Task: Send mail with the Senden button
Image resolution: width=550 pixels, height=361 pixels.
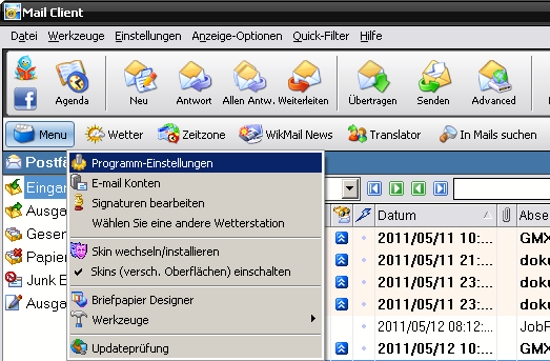Action: click(433, 83)
